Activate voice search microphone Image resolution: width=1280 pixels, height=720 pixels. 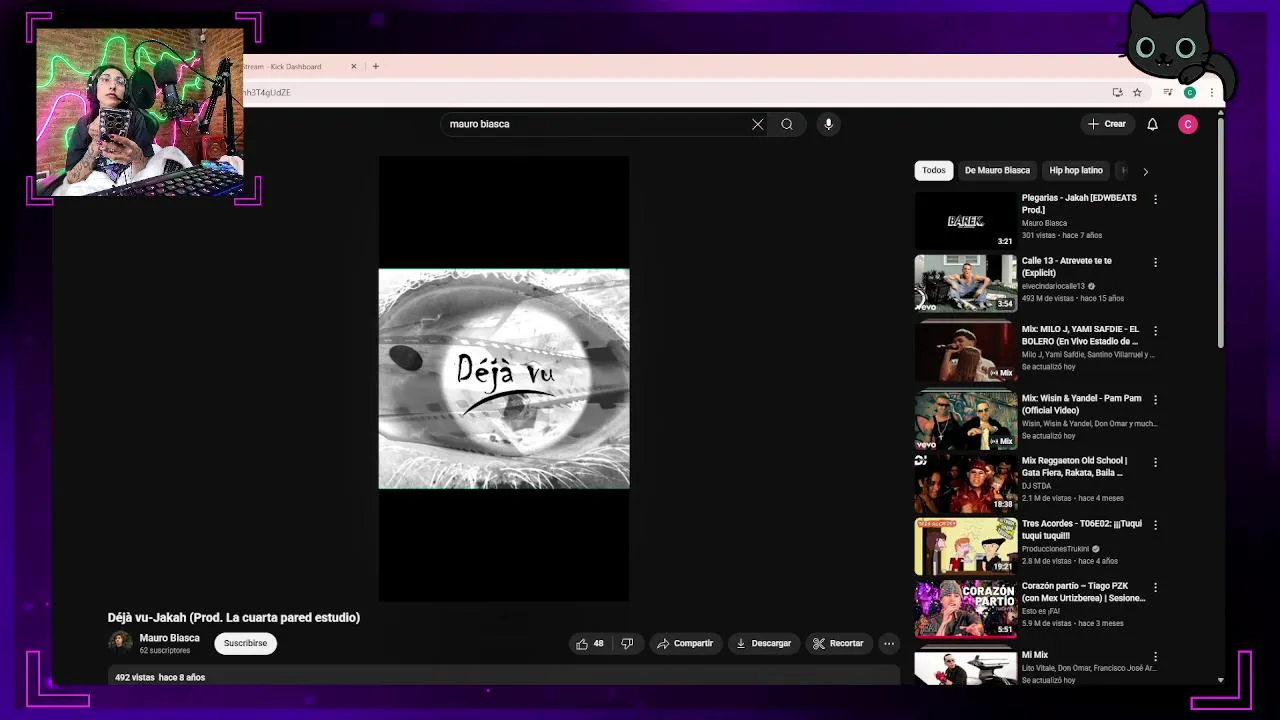[828, 124]
